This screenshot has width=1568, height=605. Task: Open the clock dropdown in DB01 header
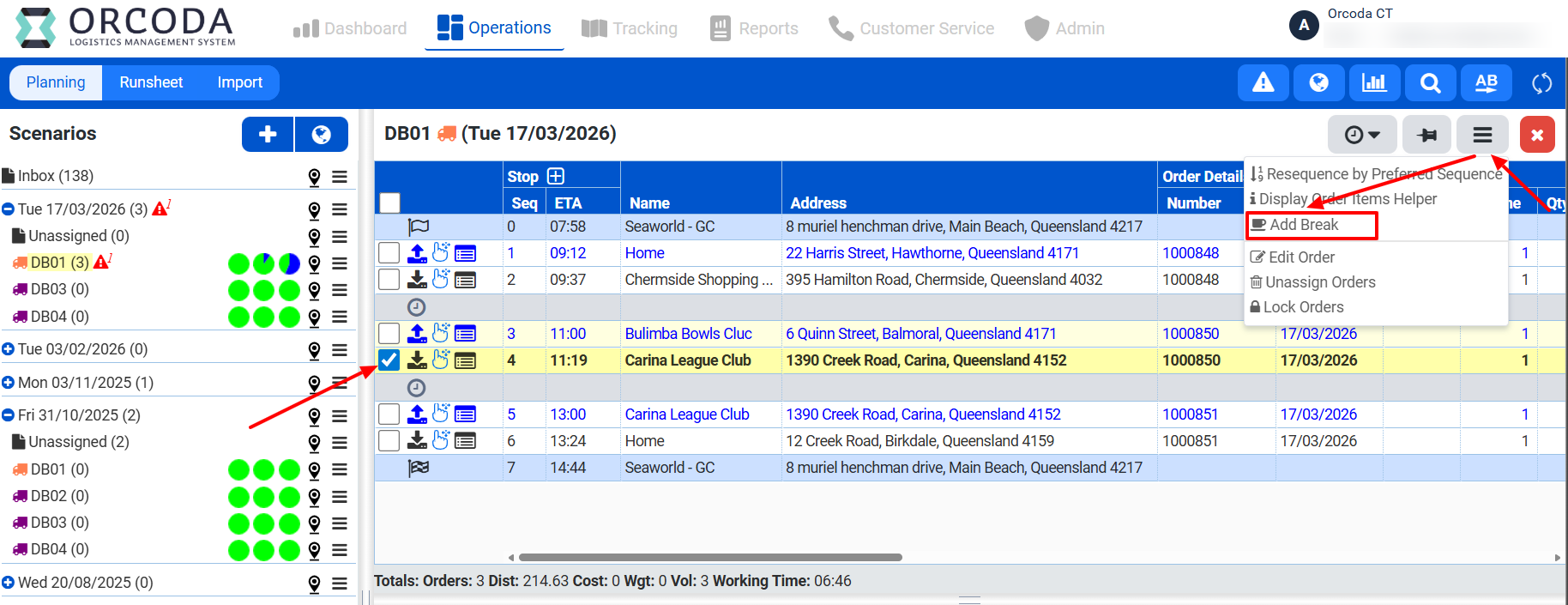(x=1361, y=135)
